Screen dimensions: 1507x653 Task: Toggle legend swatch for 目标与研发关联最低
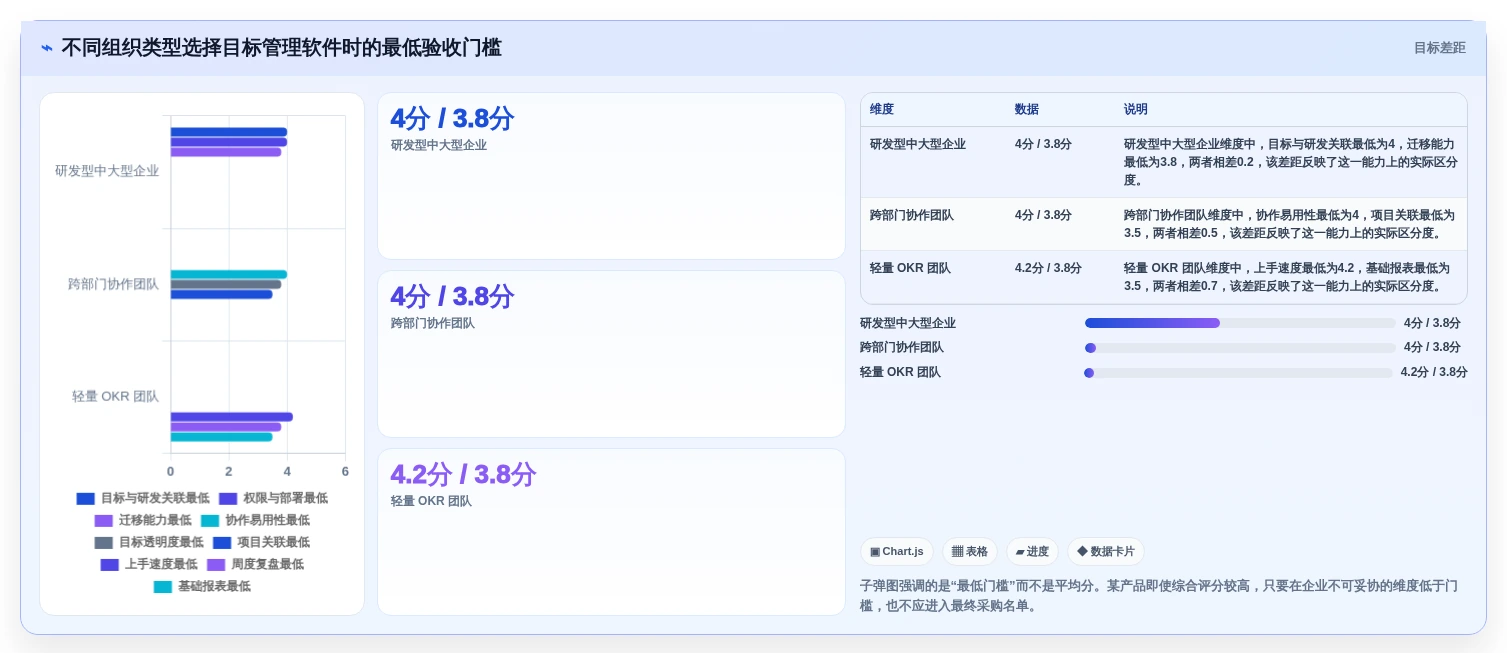(x=86, y=498)
